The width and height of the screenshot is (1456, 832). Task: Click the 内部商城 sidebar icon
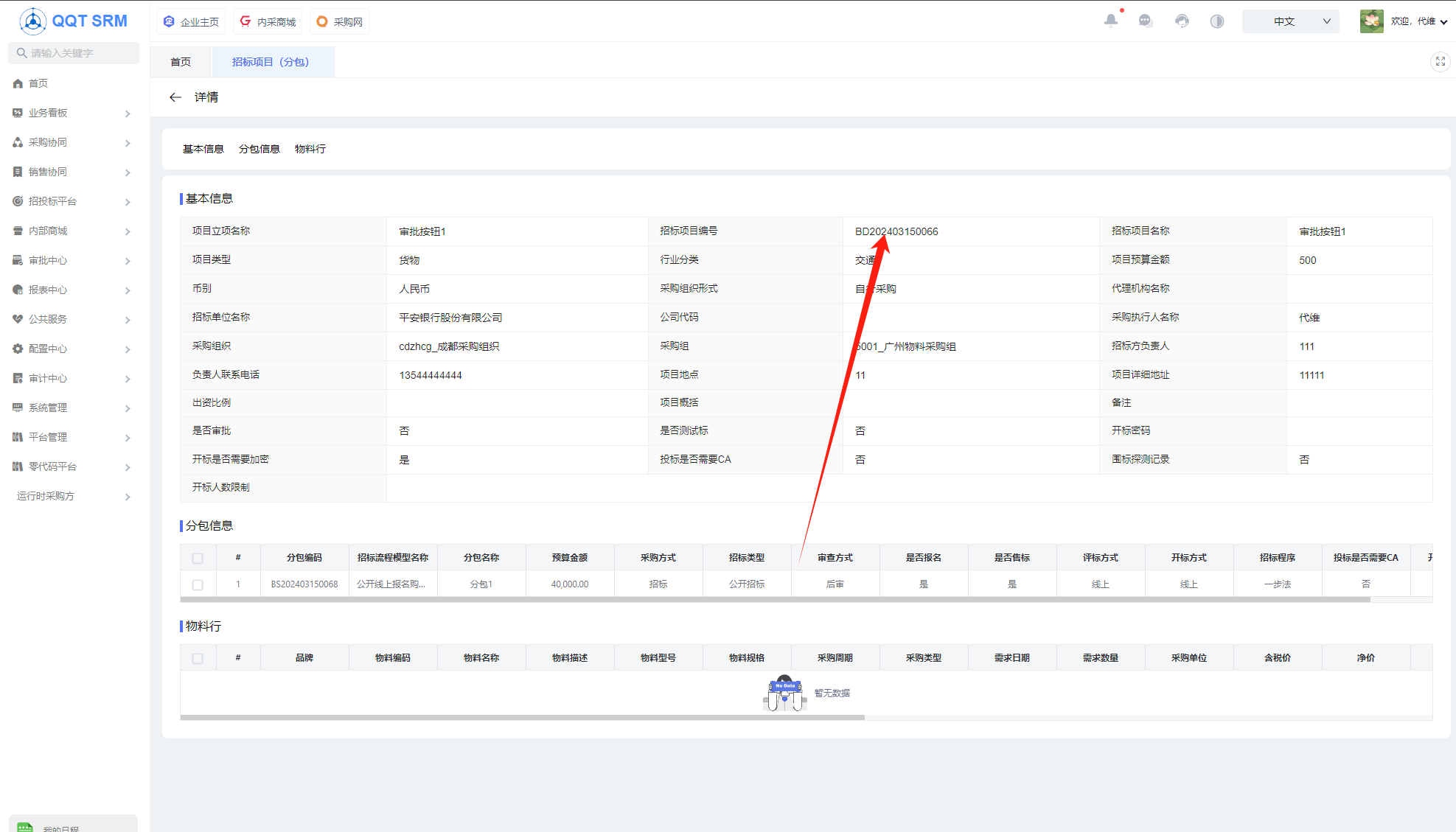click(18, 231)
